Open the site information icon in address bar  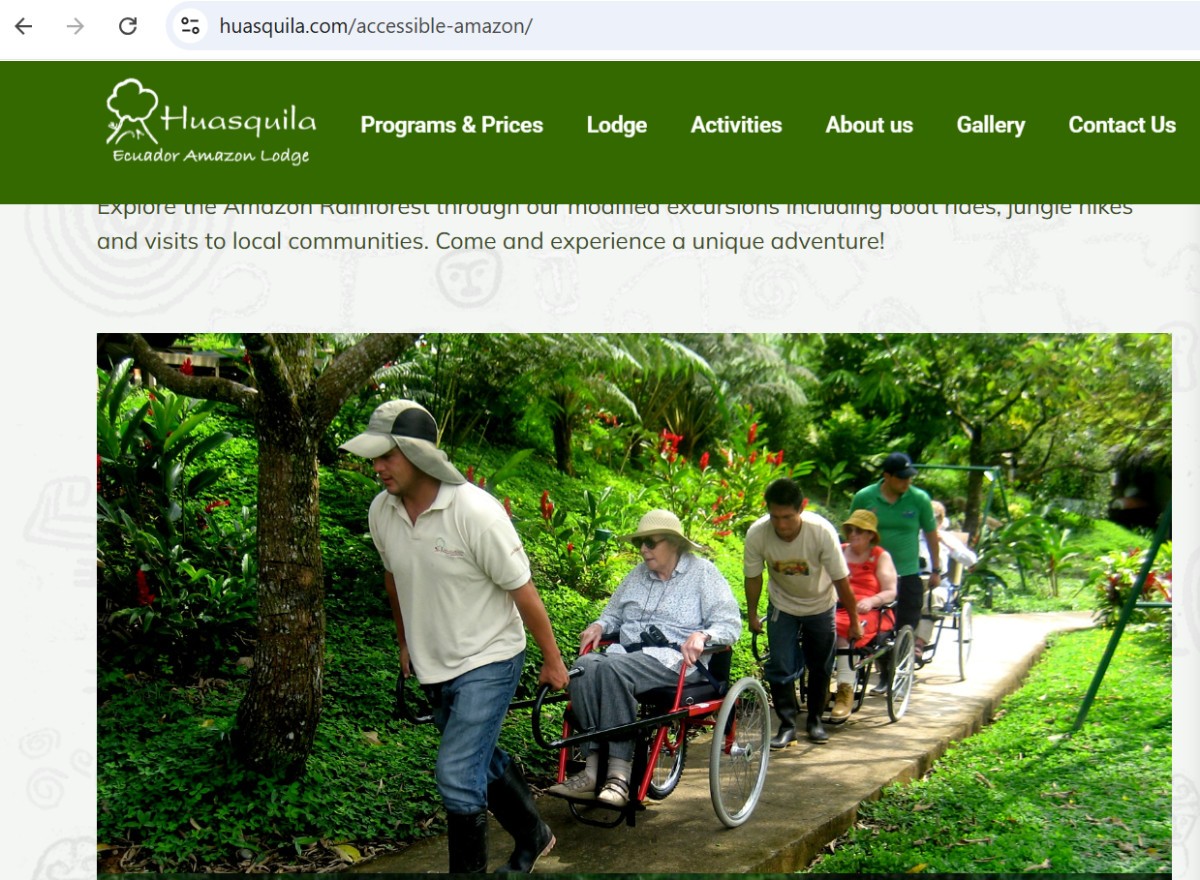[x=190, y=26]
